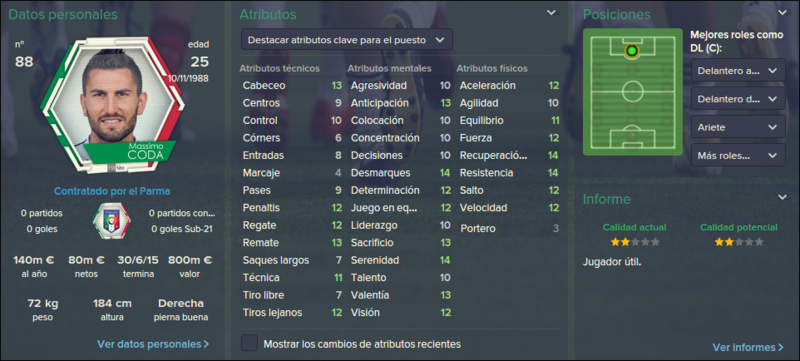
Task: Collapse the Informe panel chevron
Action: [782, 197]
